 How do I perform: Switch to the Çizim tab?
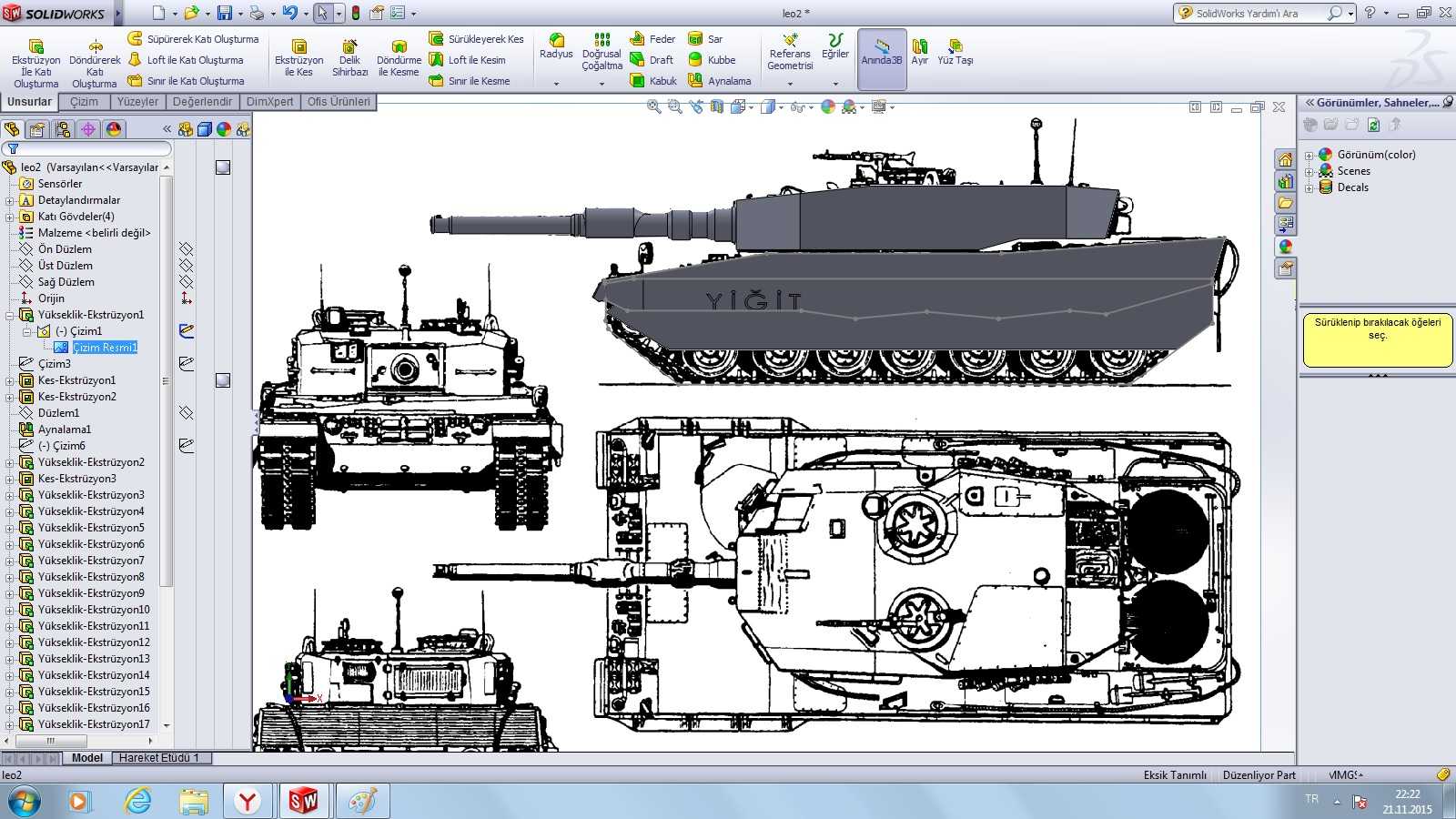85,102
